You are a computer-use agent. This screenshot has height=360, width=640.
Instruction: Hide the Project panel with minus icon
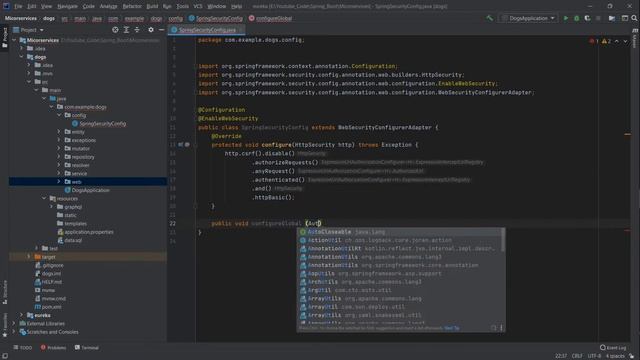point(162,30)
